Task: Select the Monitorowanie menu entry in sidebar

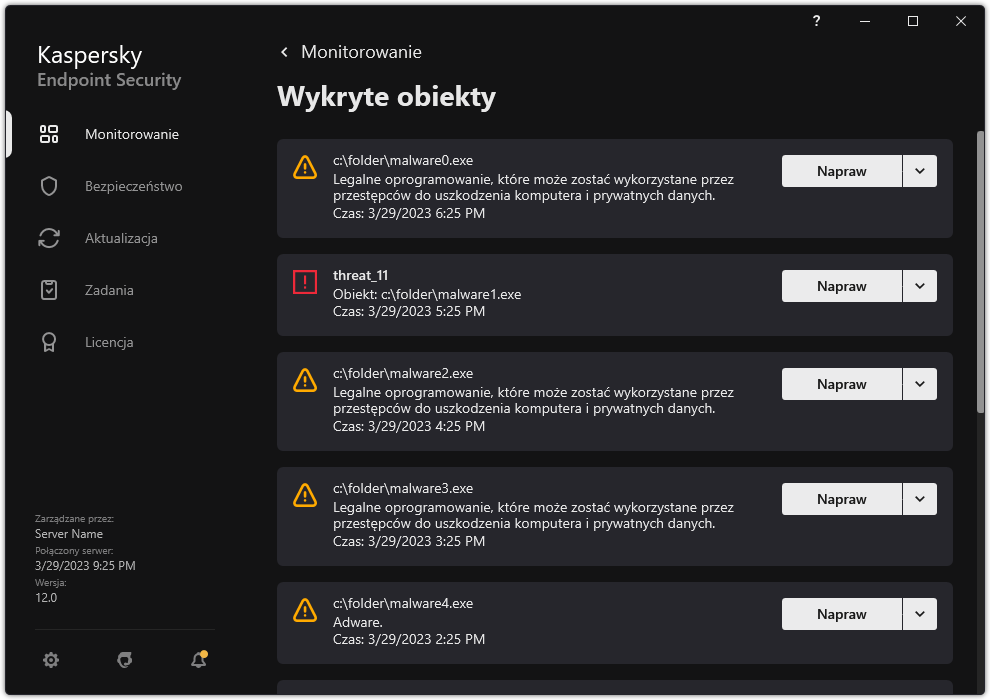Action: 131,133
